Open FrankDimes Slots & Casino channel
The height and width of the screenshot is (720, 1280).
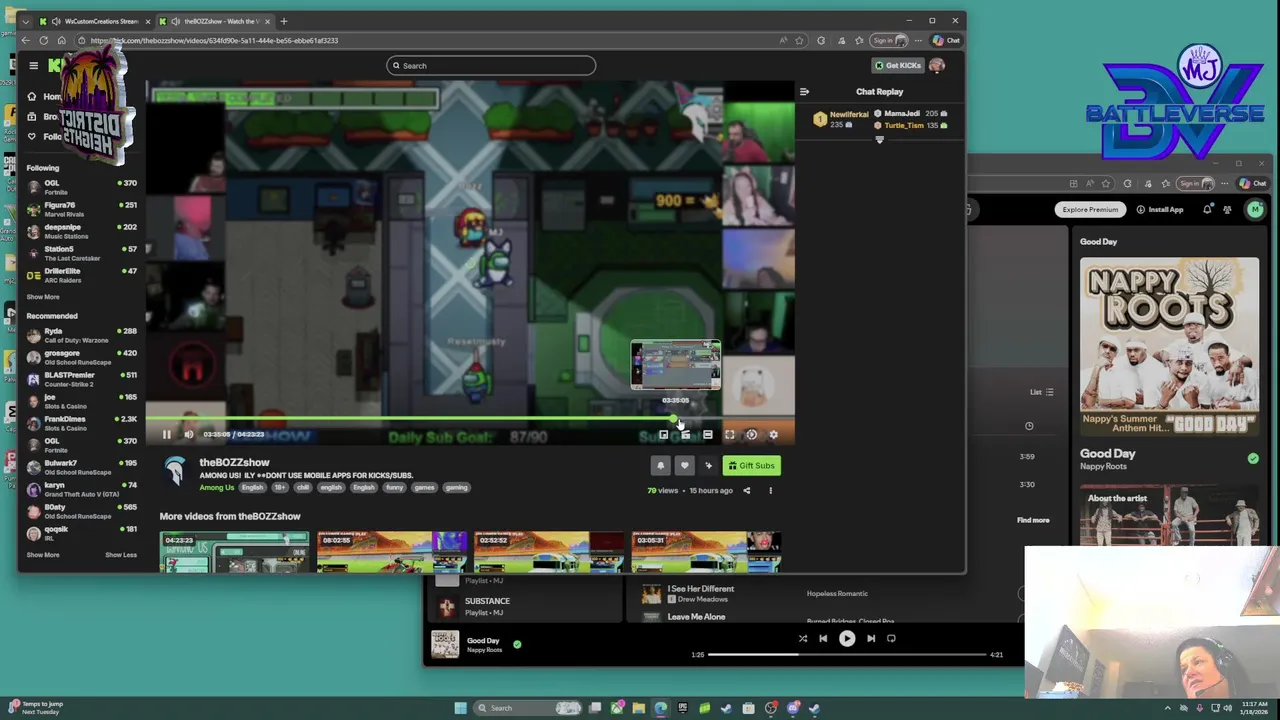click(82, 423)
